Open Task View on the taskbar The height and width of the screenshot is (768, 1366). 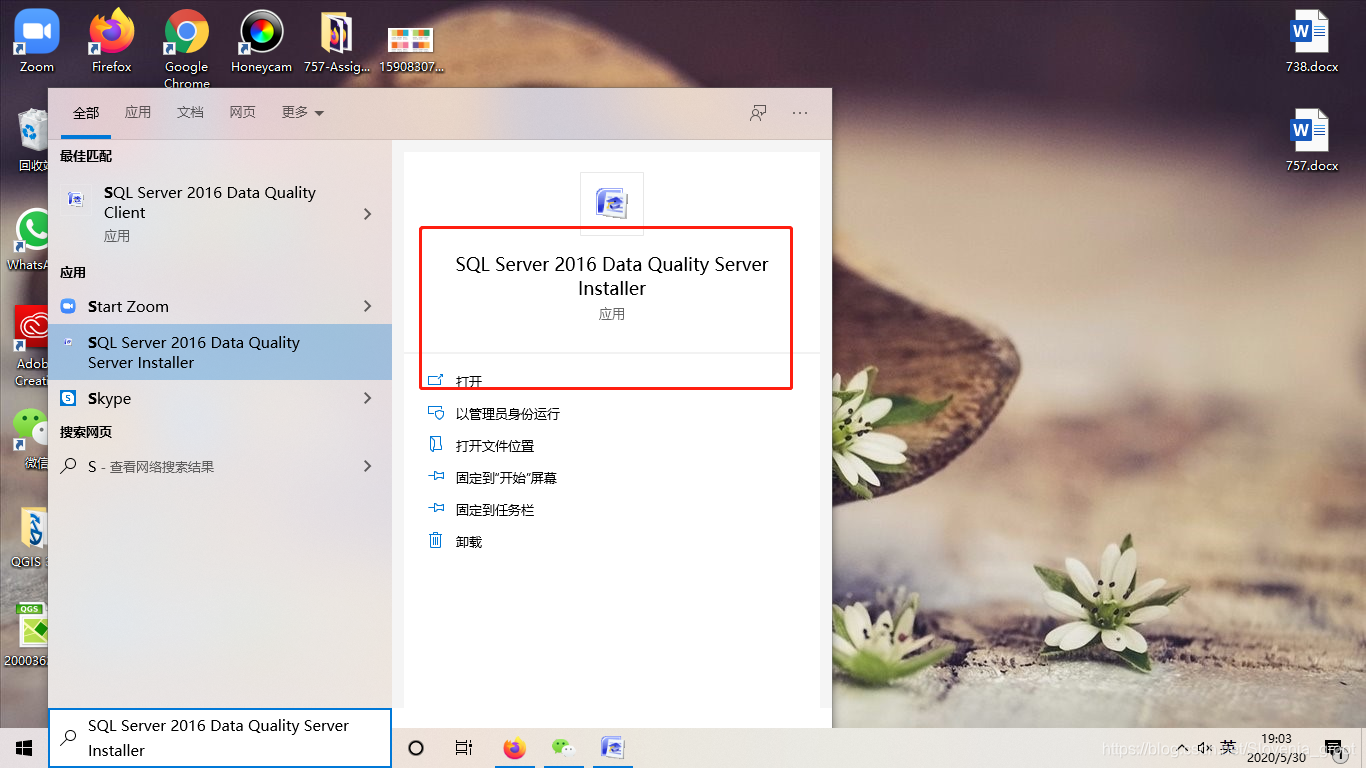pyautogui.click(x=464, y=748)
